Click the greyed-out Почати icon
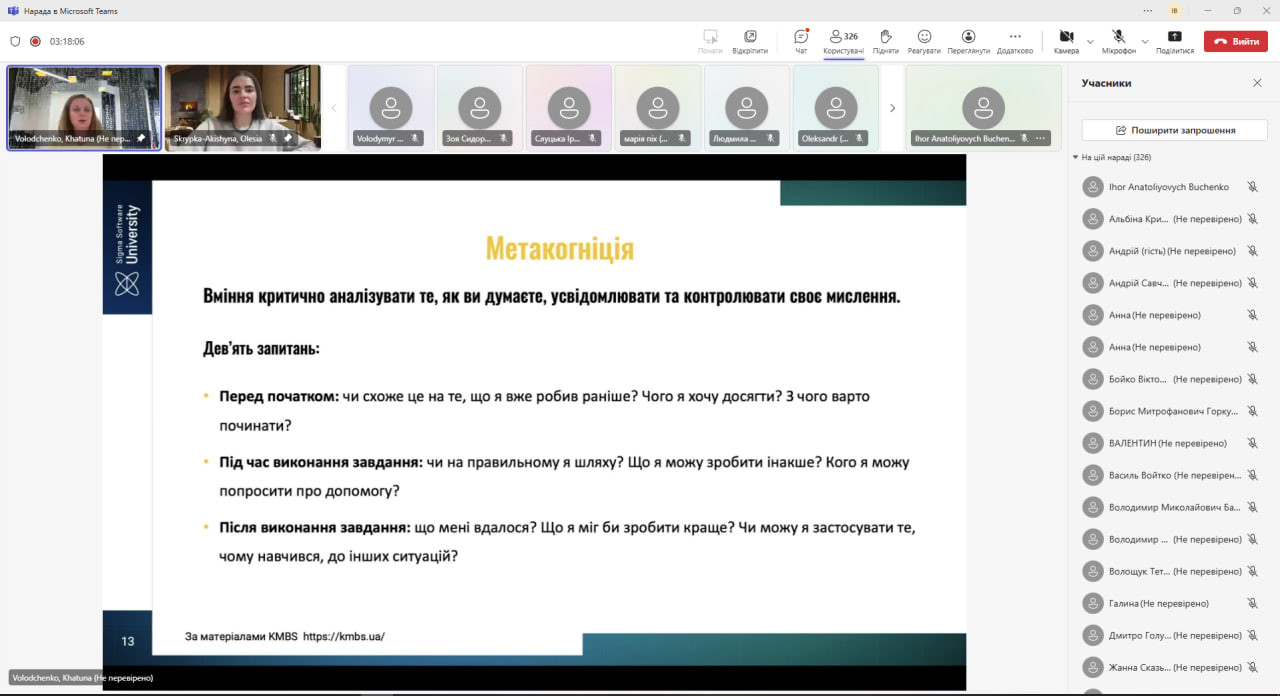Image resolution: width=1280 pixels, height=696 pixels. coord(710,41)
